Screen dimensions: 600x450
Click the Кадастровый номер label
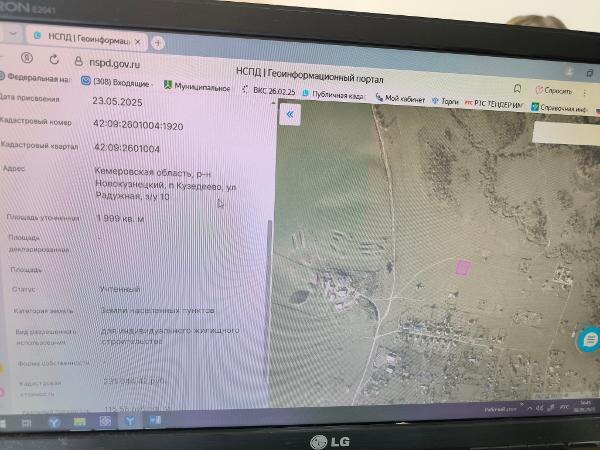point(36,121)
